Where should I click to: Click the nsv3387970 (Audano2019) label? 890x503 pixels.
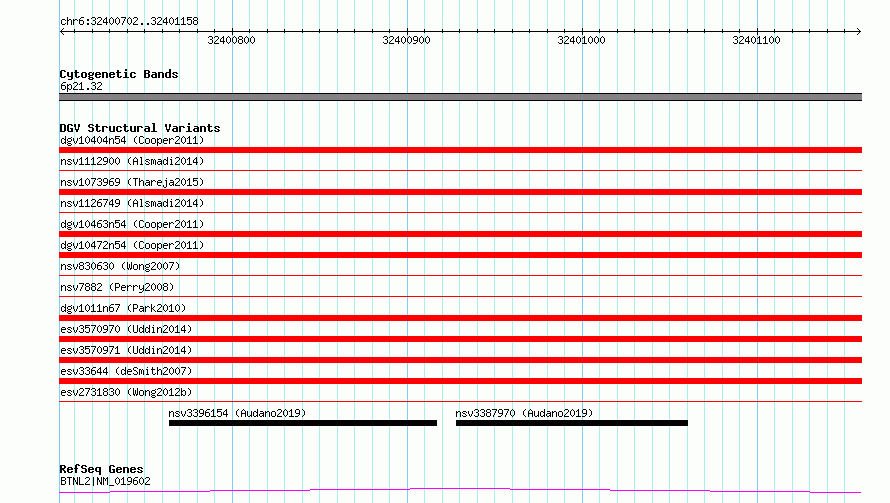(524, 413)
